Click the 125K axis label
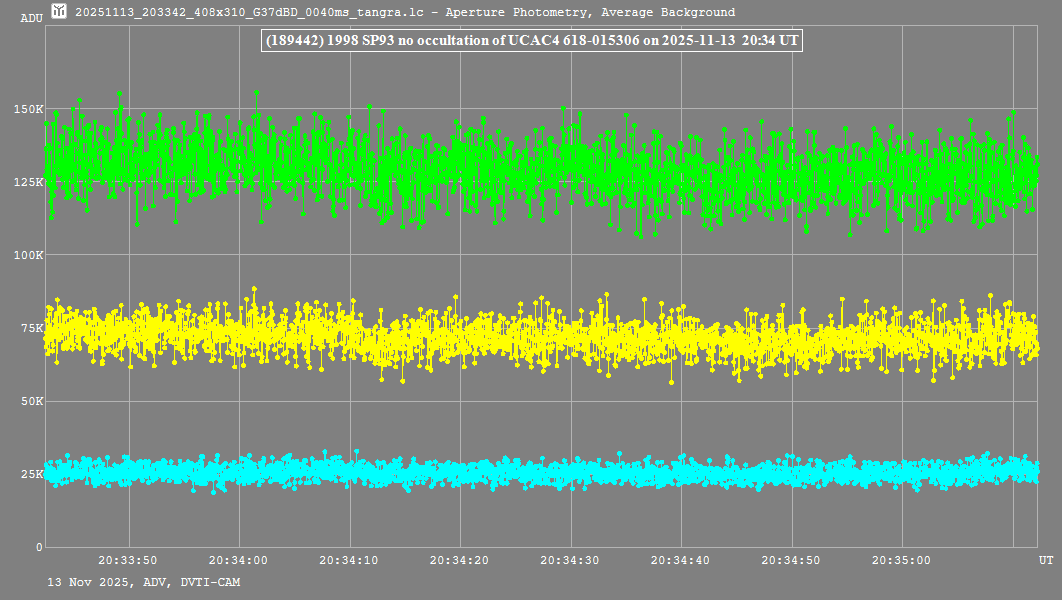 pos(29,182)
